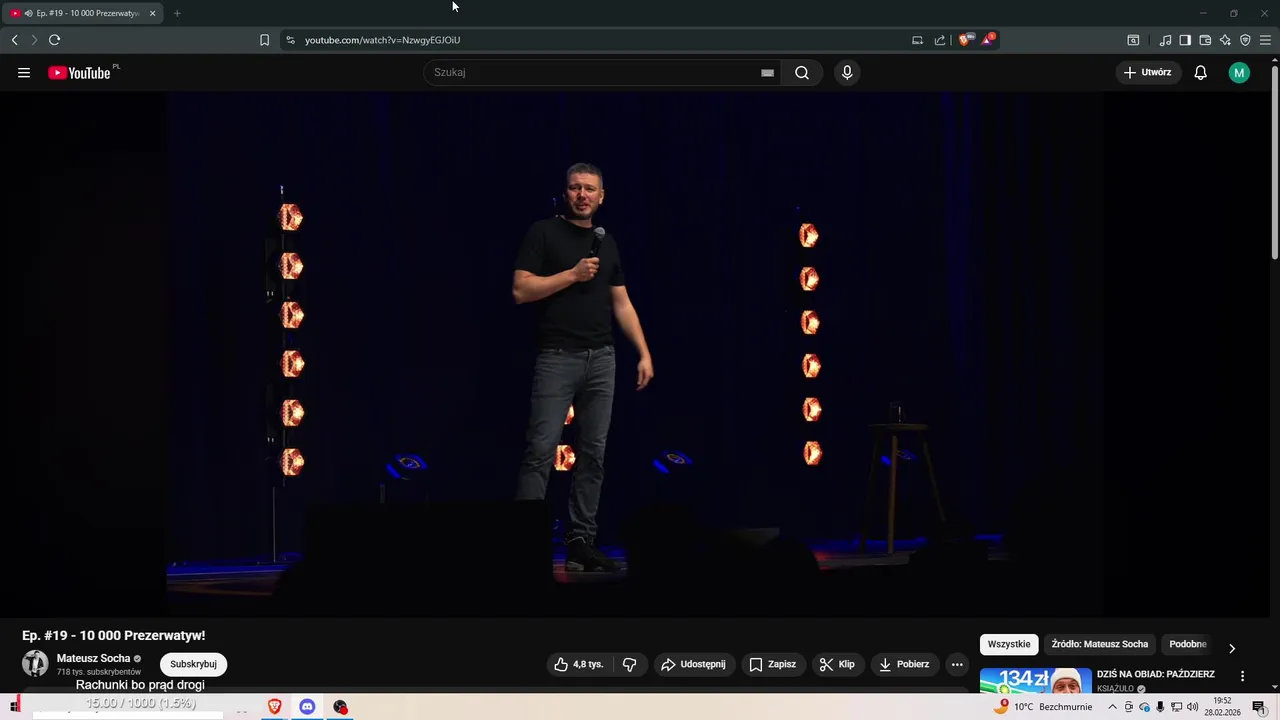Open microphone tray icon
1280x720 pixels.
point(1160,707)
